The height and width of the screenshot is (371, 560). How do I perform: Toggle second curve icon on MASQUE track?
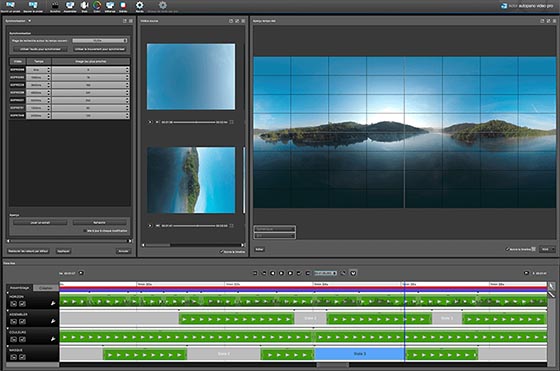coord(22,357)
